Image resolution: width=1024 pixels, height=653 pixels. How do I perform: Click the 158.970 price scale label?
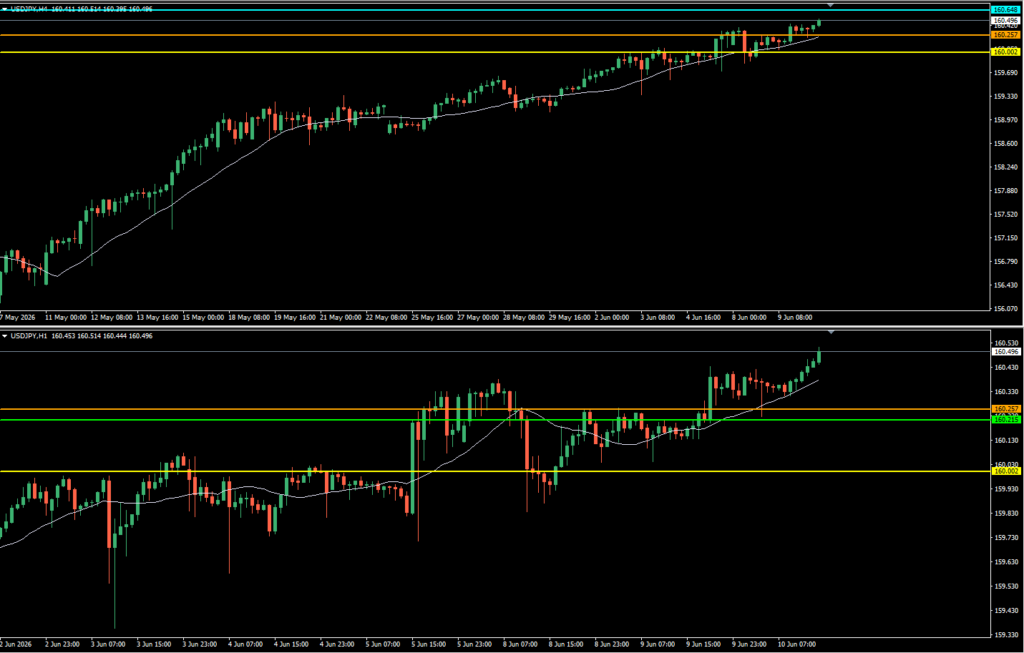[1007, 119]
